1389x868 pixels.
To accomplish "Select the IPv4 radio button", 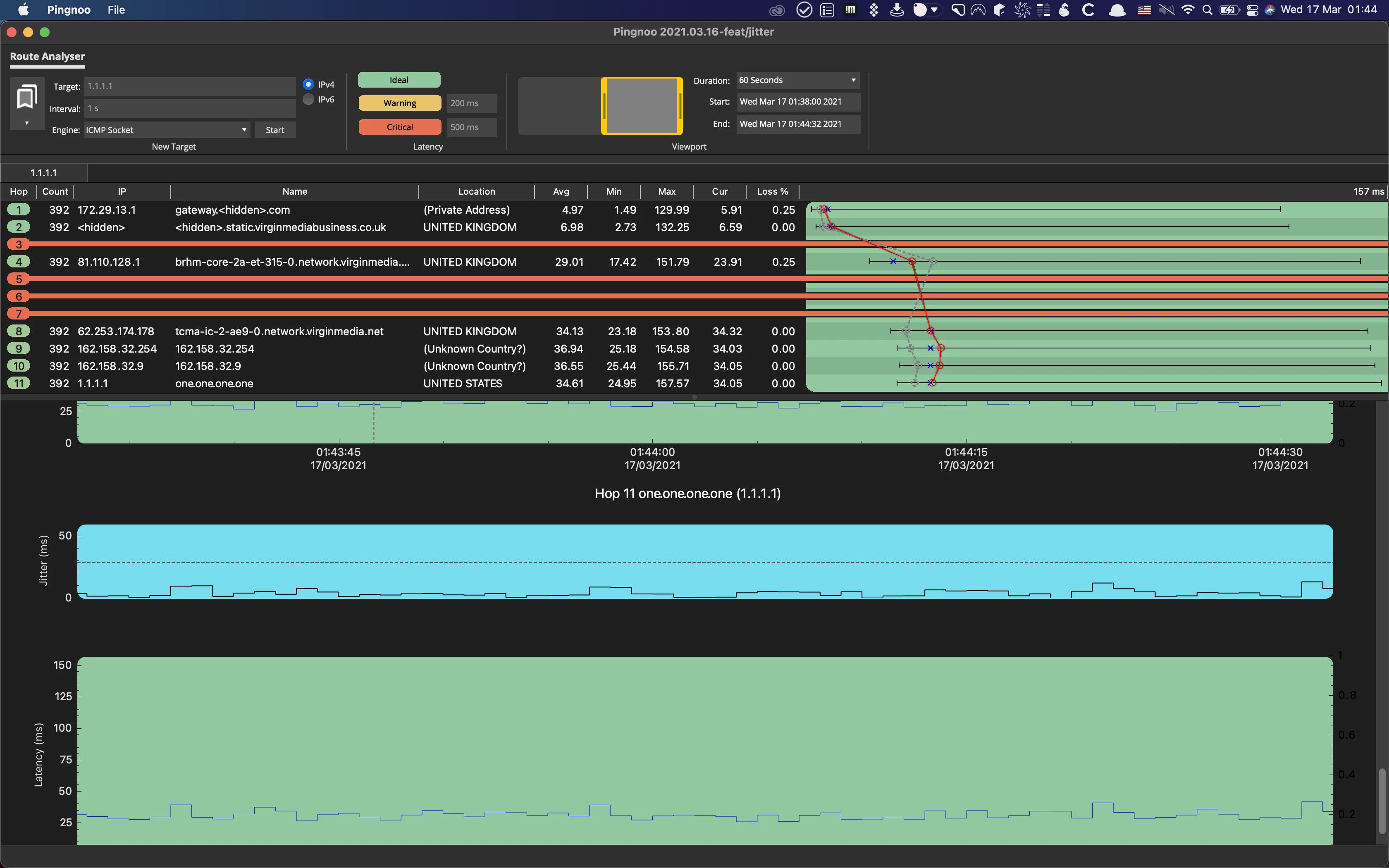I will point(309,84).
